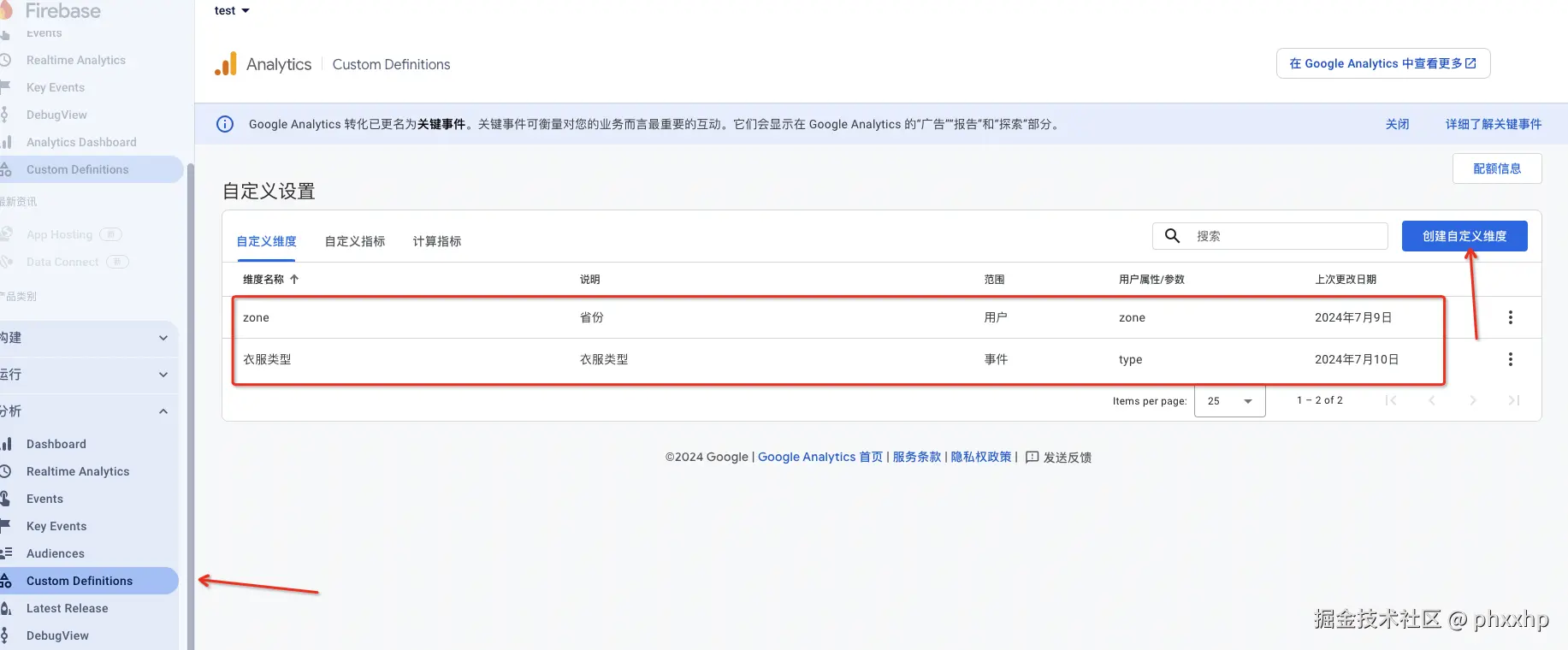Image resolution: width=1568 pixels, height=650 pixels.
Task: Go to previous page arrow
Action: 1432,400
